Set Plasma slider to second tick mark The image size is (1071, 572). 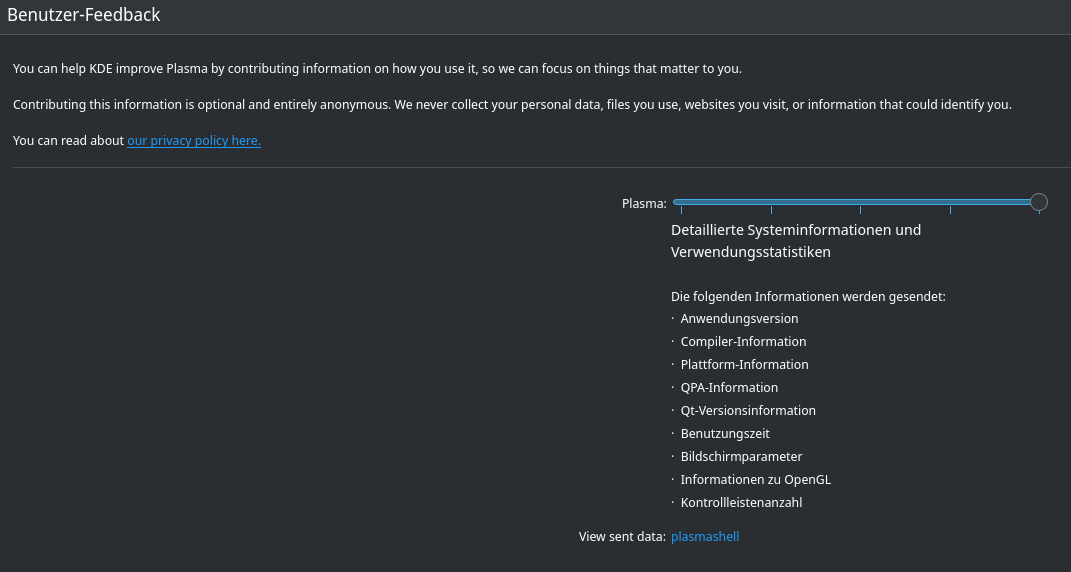point(771,202)
